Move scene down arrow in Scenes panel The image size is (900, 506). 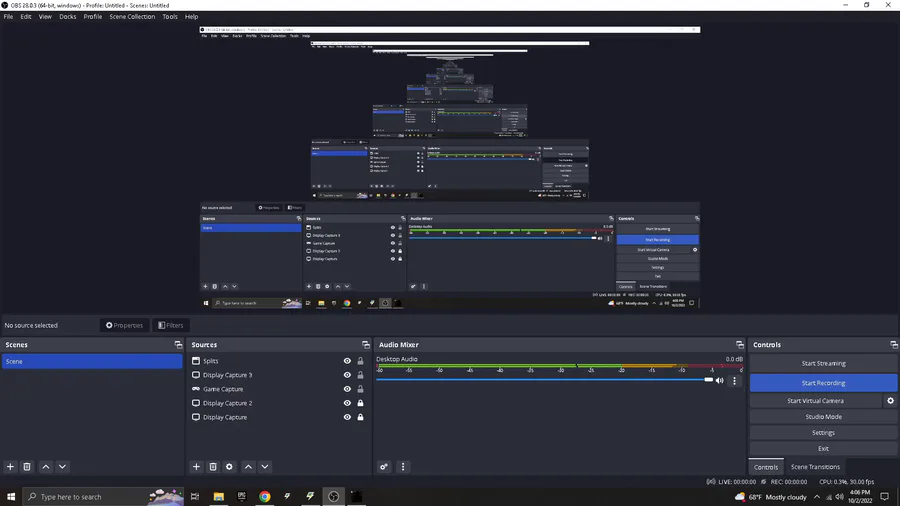pos(63,466)
